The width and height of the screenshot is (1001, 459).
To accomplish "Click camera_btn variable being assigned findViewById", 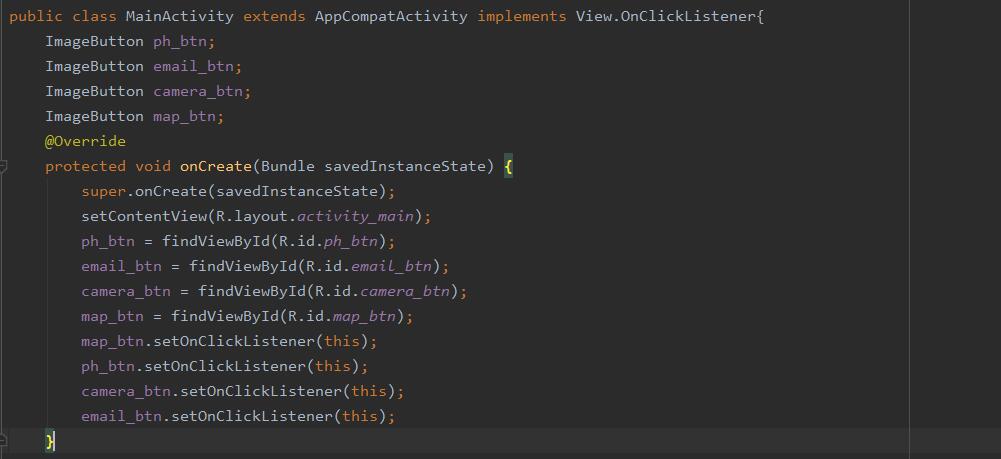I will [x=126, y=291].
